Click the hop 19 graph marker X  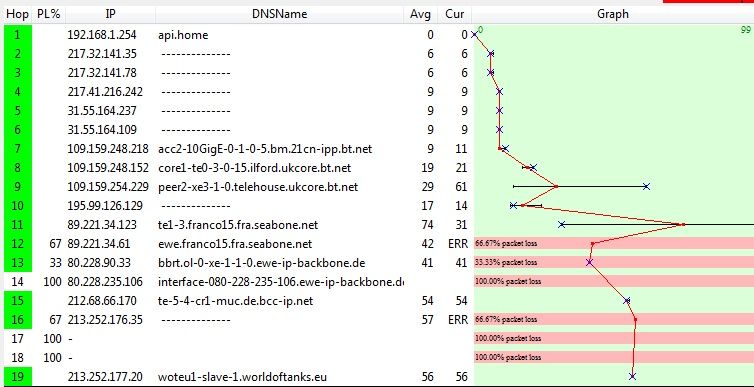(x=632, y=376)
